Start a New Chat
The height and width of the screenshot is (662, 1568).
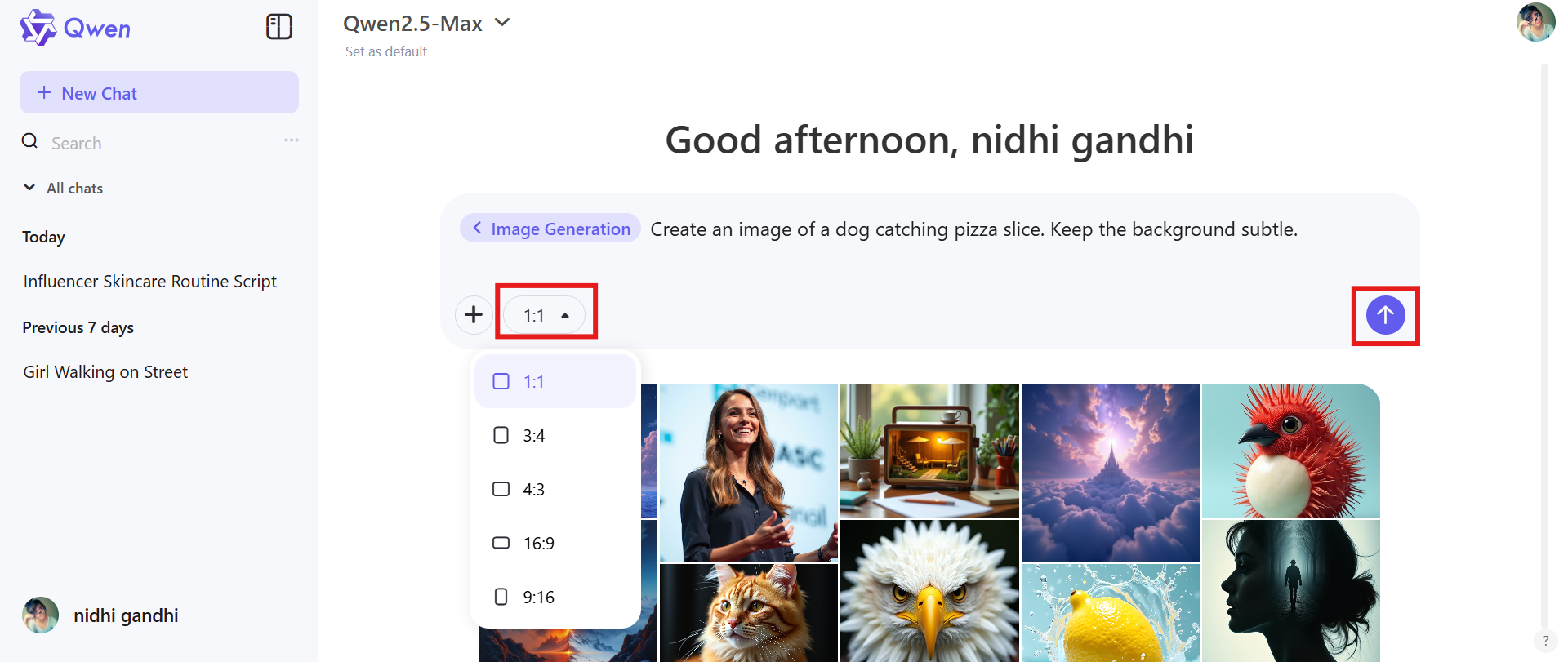(158, 92)
